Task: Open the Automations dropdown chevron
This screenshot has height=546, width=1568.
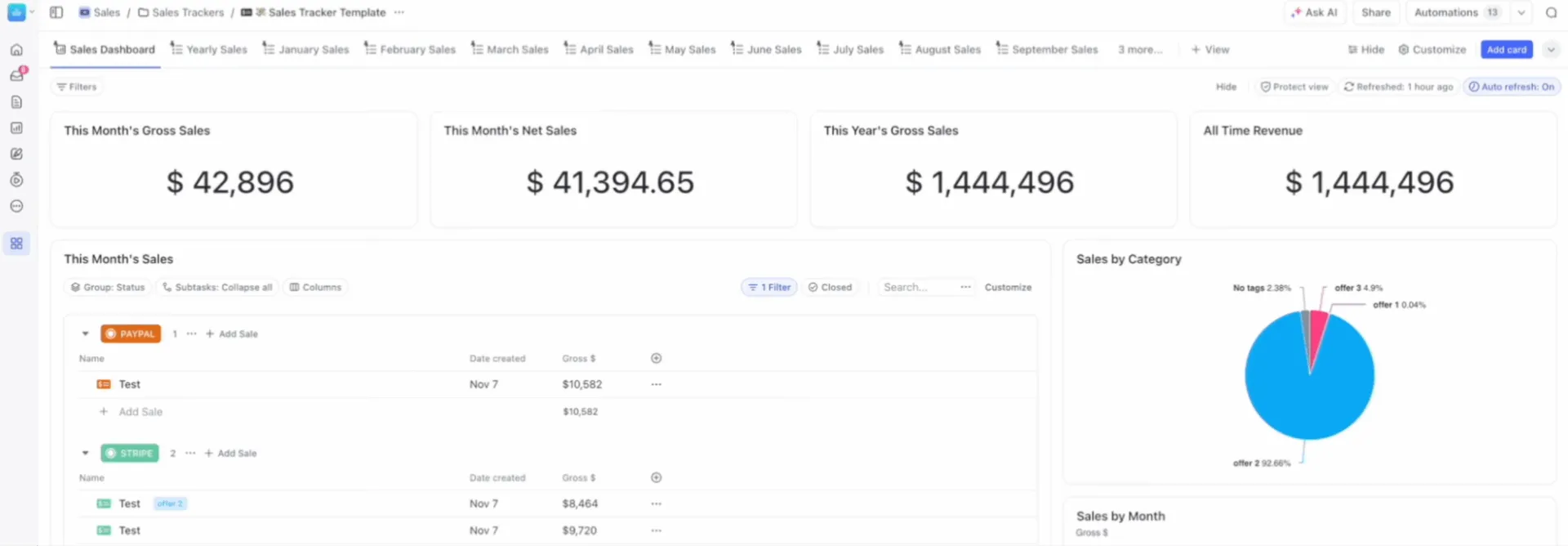Action: click(1521, 12)
